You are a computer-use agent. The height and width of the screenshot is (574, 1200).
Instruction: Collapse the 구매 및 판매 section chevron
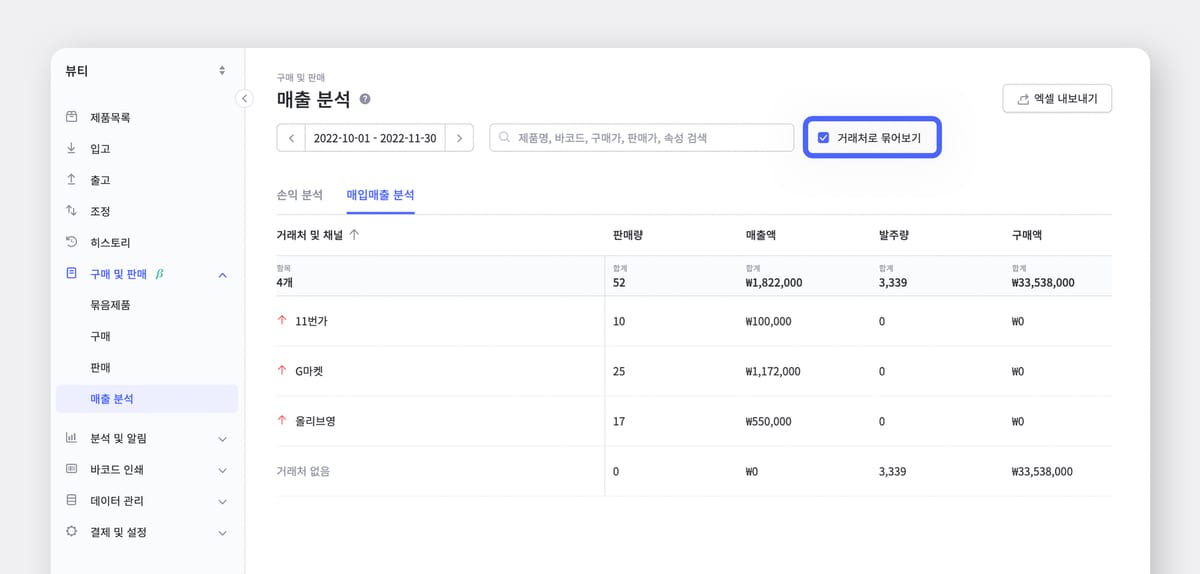[222, 274]
